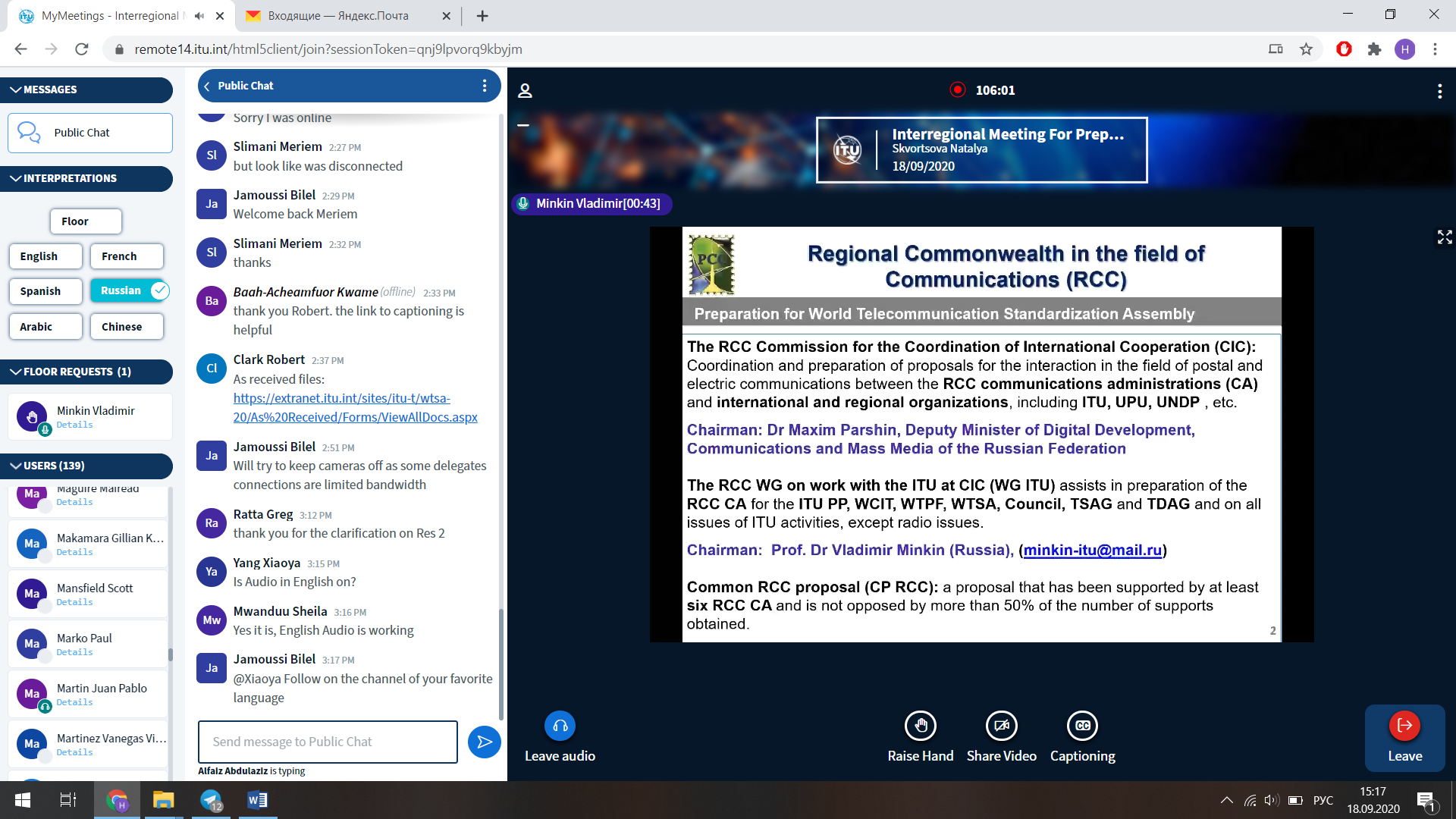Open File Explorer from taskbar
This screenshot has width=1456, height=819.
click(x=163, y=800)
